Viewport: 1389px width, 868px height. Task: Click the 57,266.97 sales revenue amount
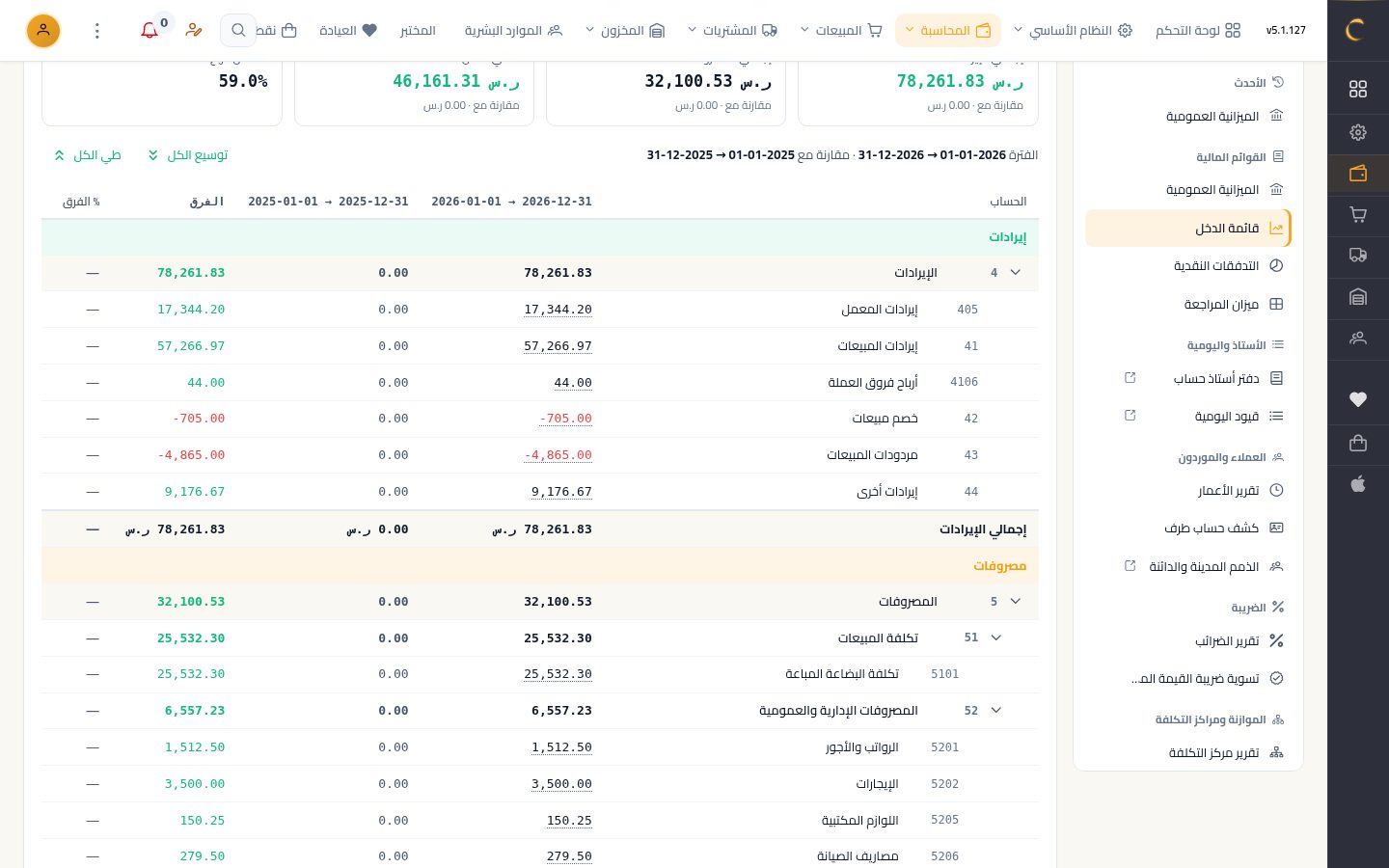click(x=558, y=346)
